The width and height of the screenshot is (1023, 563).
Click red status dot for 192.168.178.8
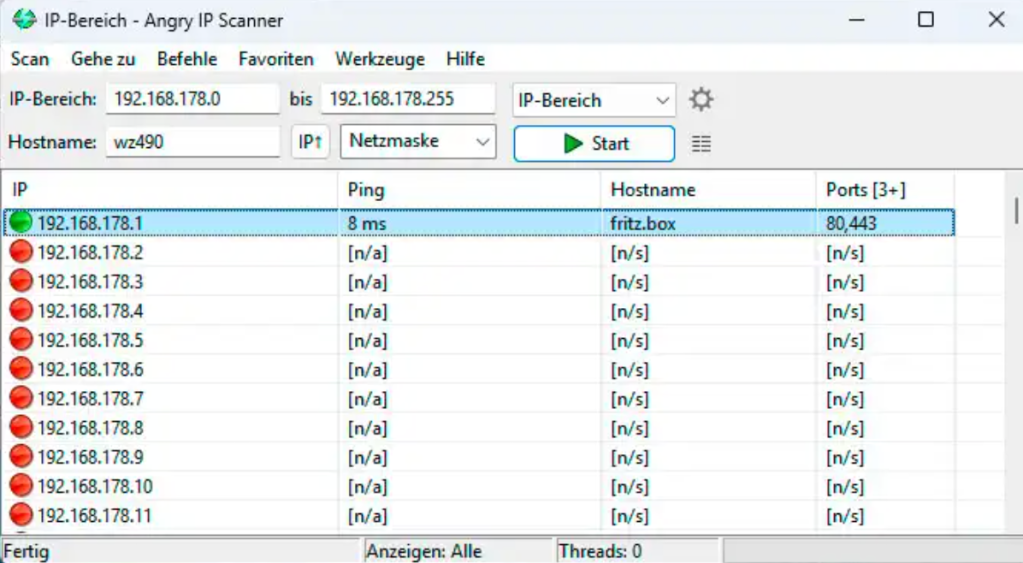pos(21,428)
